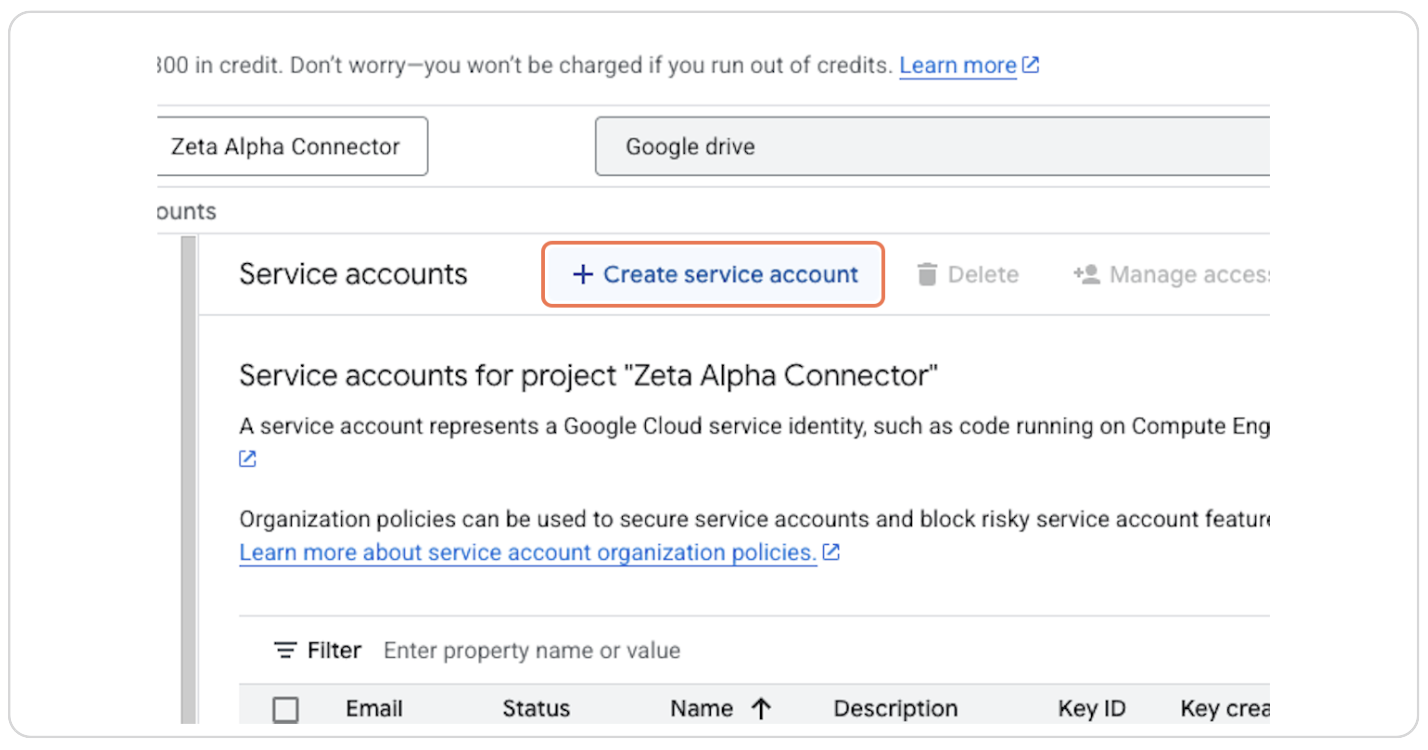The width and height of the screenshot is (1428, 750).
Task: Click the standalone external link icon below the description
Action: coord(246,458)
